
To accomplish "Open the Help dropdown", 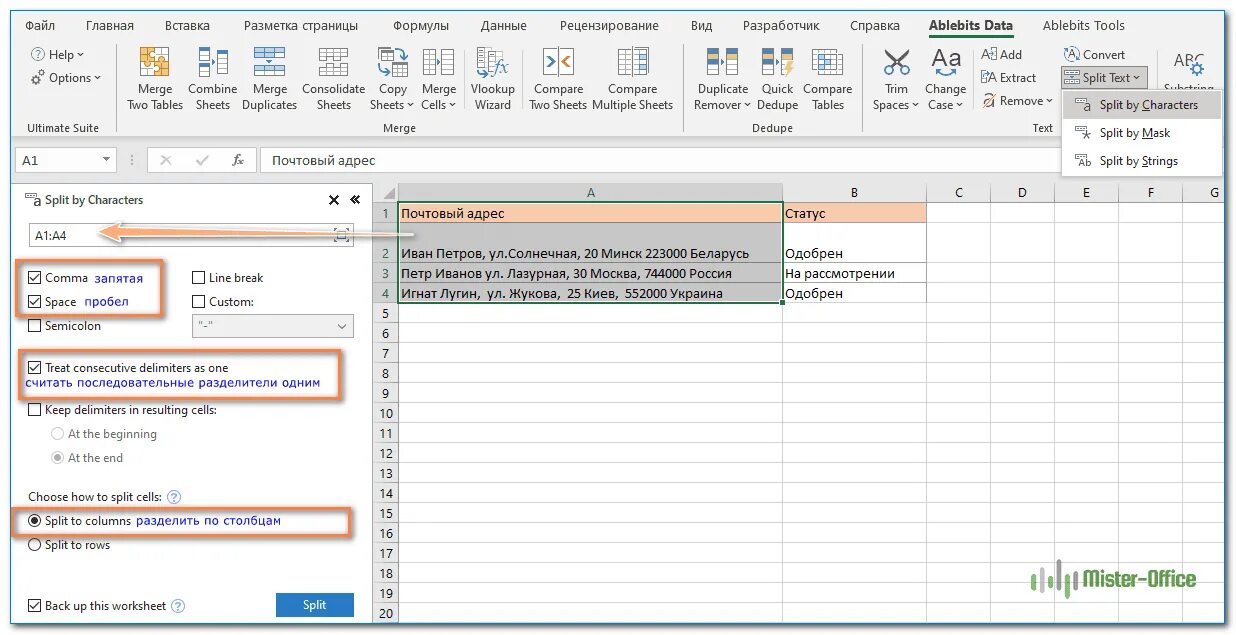I will coord(57,55).
